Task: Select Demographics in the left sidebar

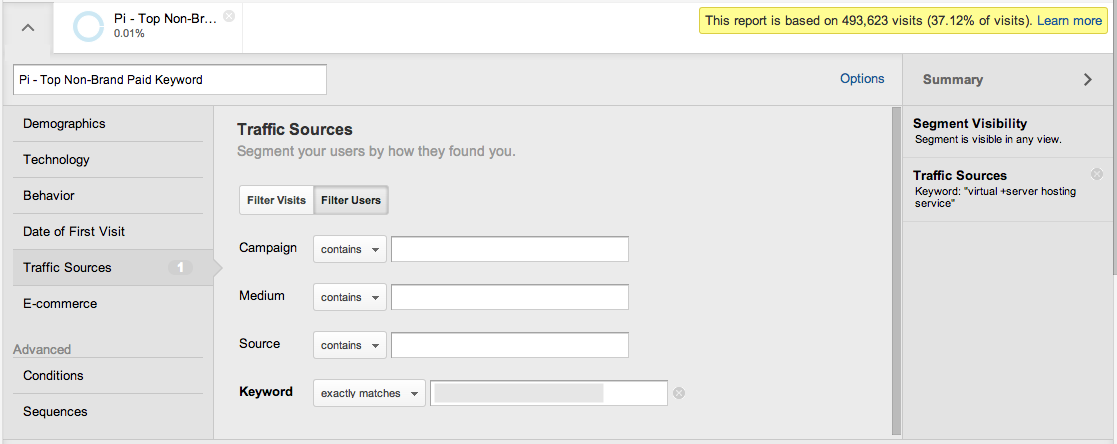Action: 64,124
